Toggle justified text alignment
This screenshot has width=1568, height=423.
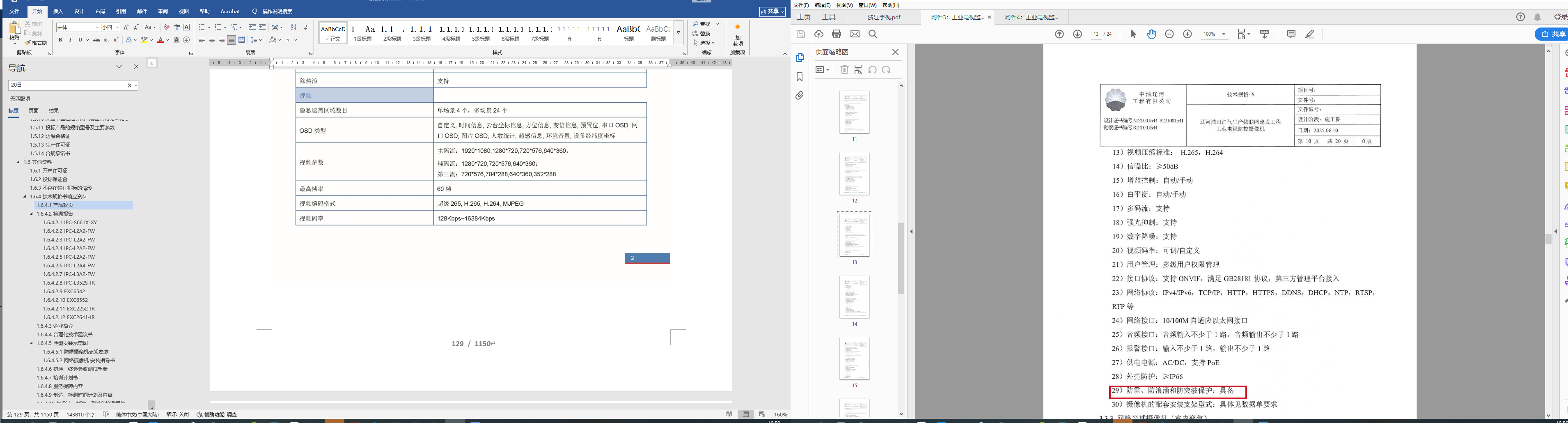point(232,40)
